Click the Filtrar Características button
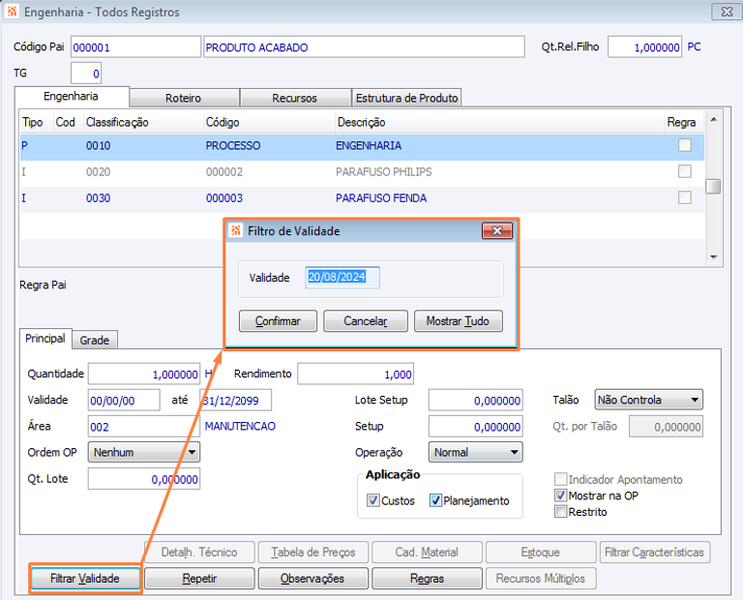743x600 pixels. point(655,552)
